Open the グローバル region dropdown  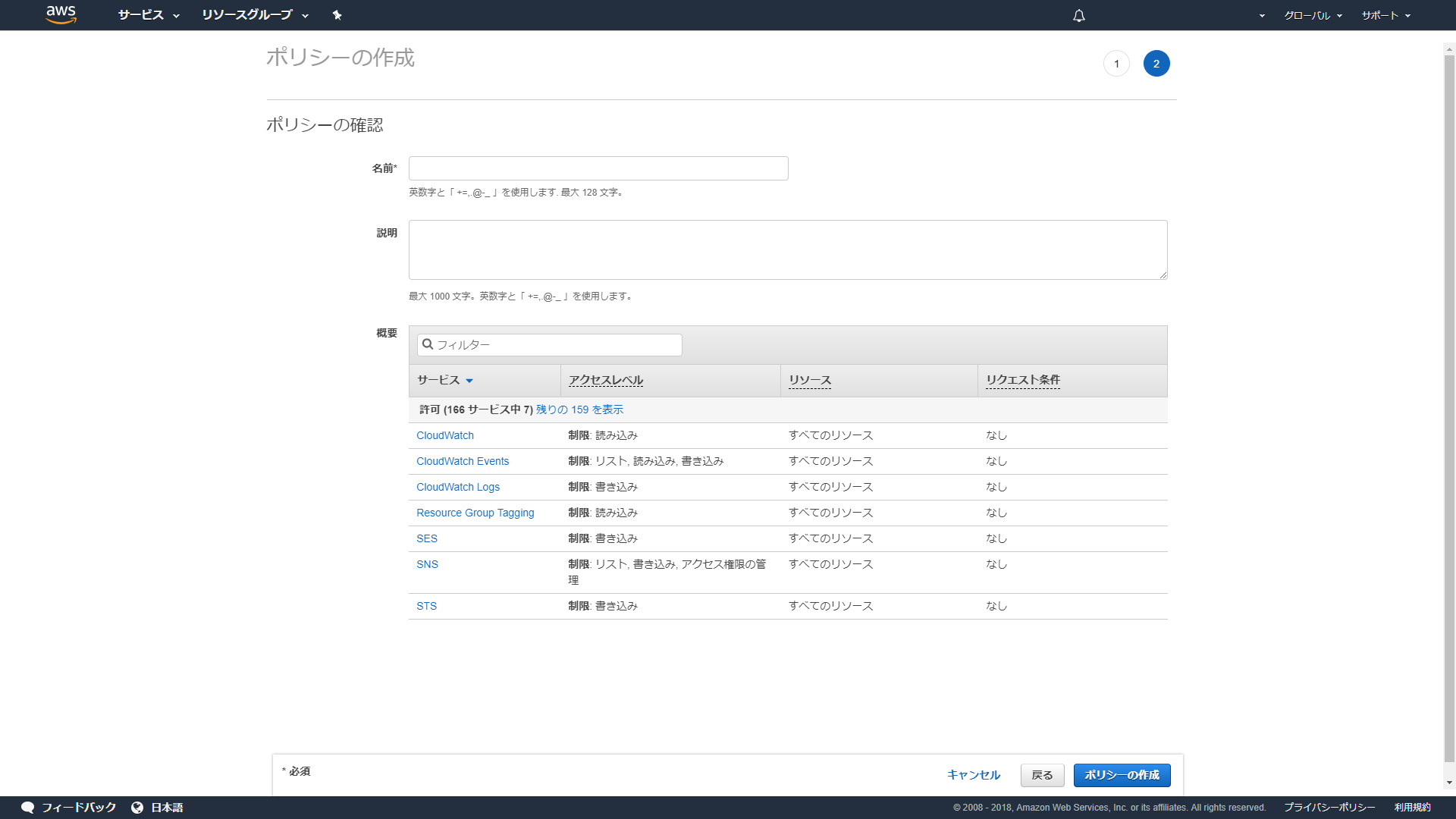click(1313, 15)
